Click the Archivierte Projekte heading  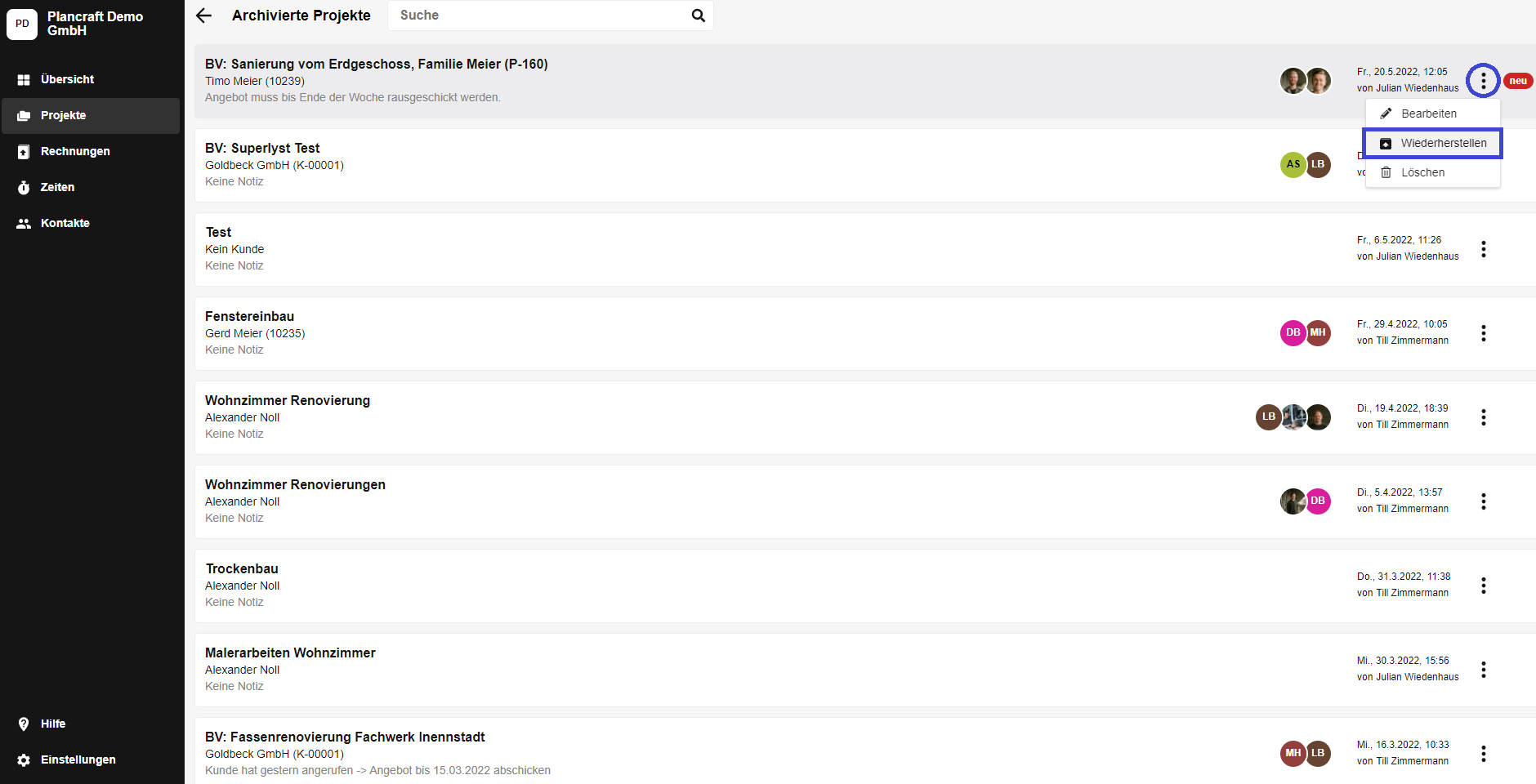point(301,16)
